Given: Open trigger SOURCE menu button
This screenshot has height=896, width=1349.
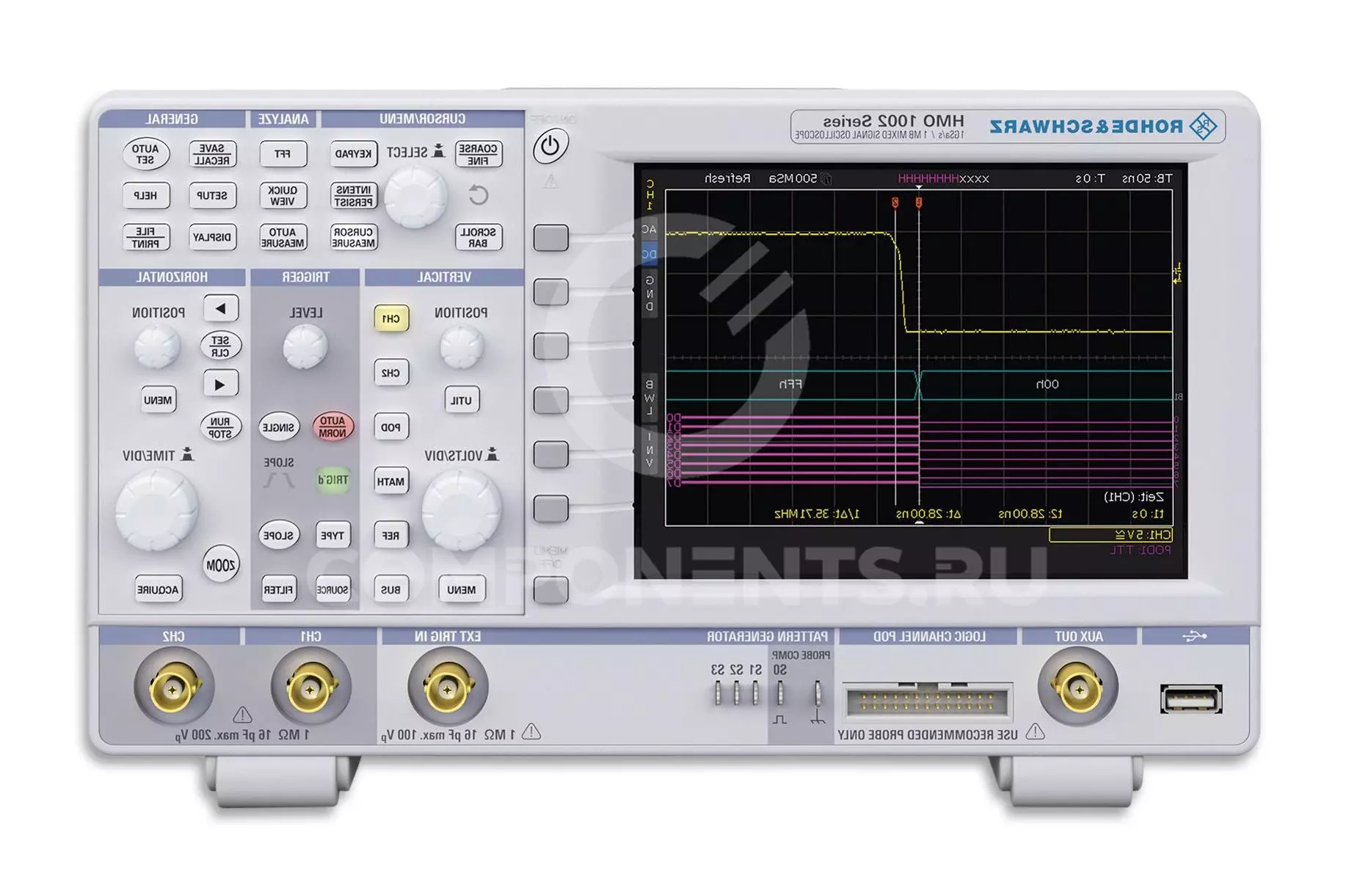Looking at the screenshot, I should point(332,589).
